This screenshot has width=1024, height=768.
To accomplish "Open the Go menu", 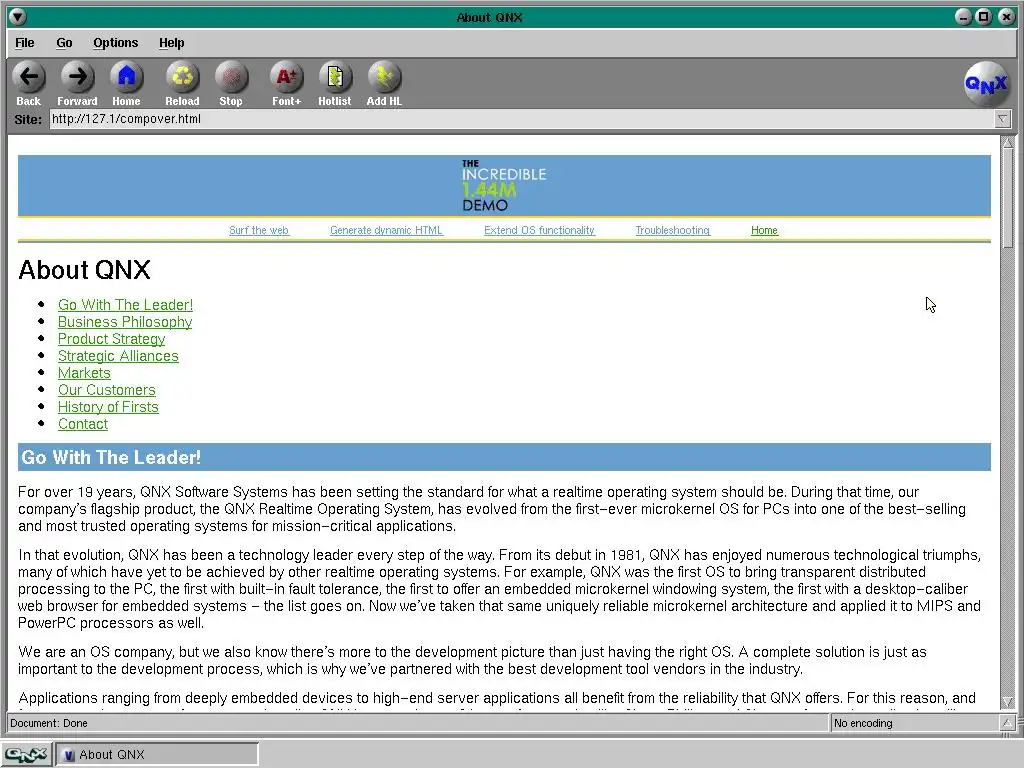I will (64, 43).
